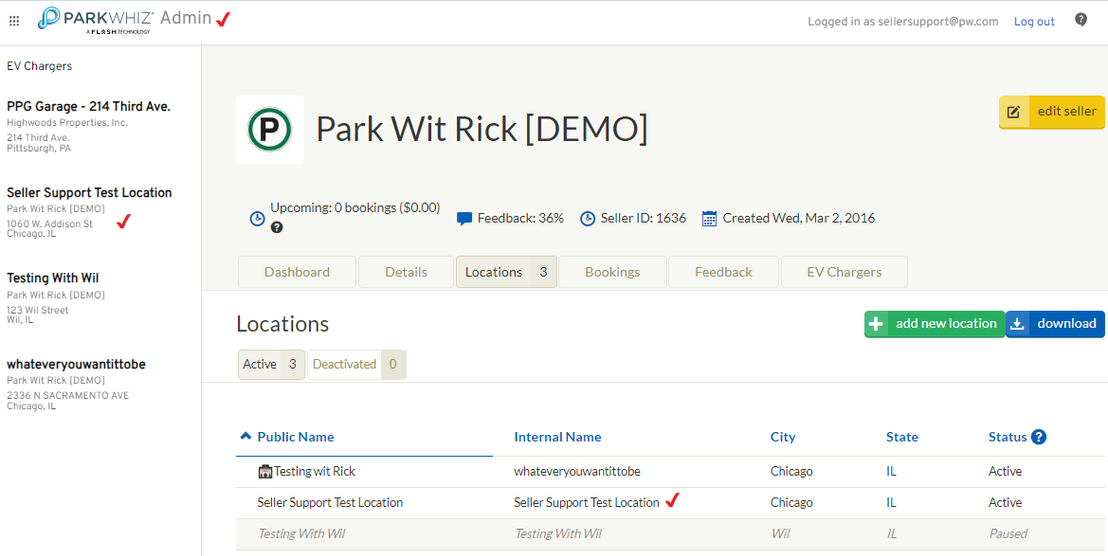Open the Status column help icon

pos(1039,437)
